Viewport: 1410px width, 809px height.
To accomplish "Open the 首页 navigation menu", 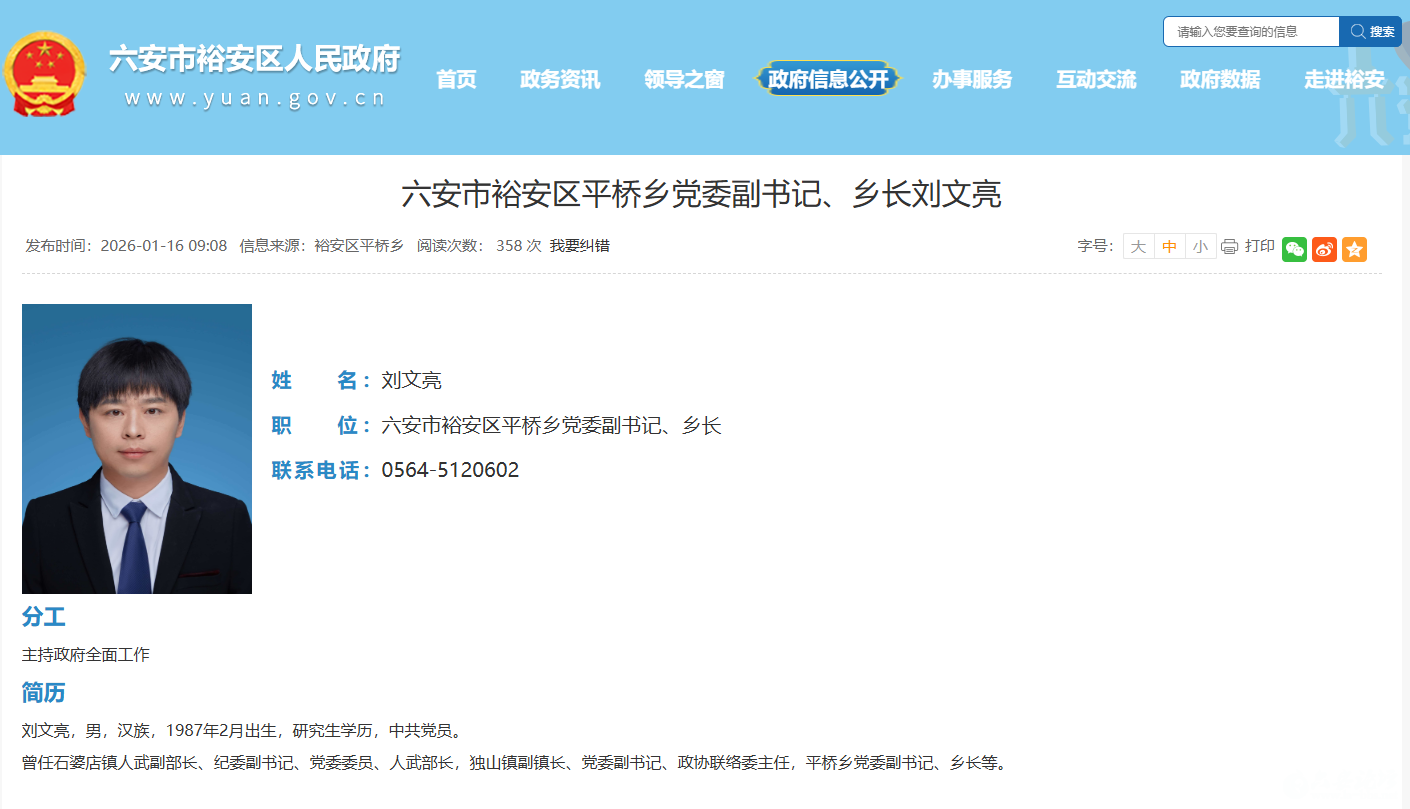I will [457, 80].
